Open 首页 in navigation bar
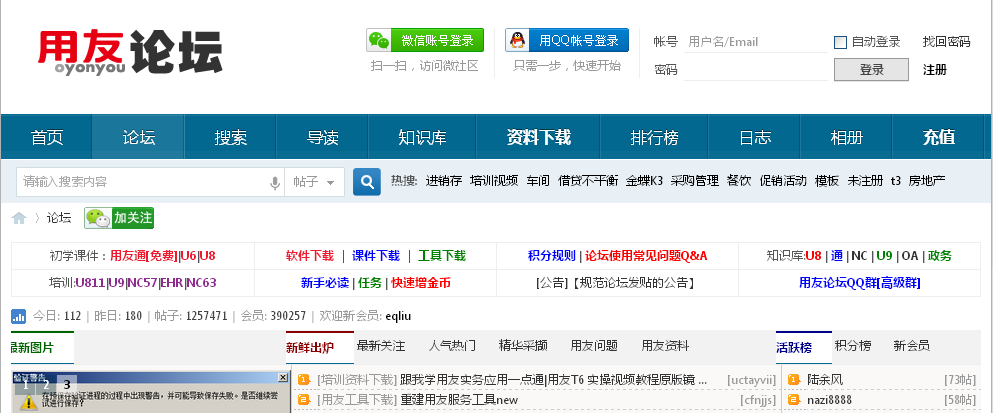Screen dimensions: 993x413 coord(47,137)
